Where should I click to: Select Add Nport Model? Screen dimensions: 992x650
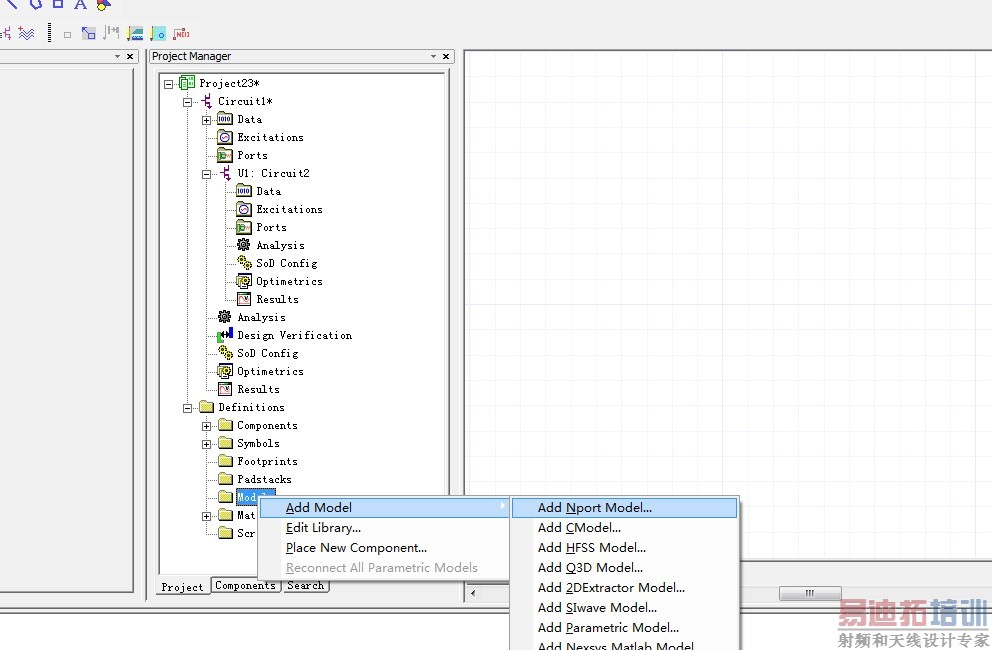click(624, 508)
